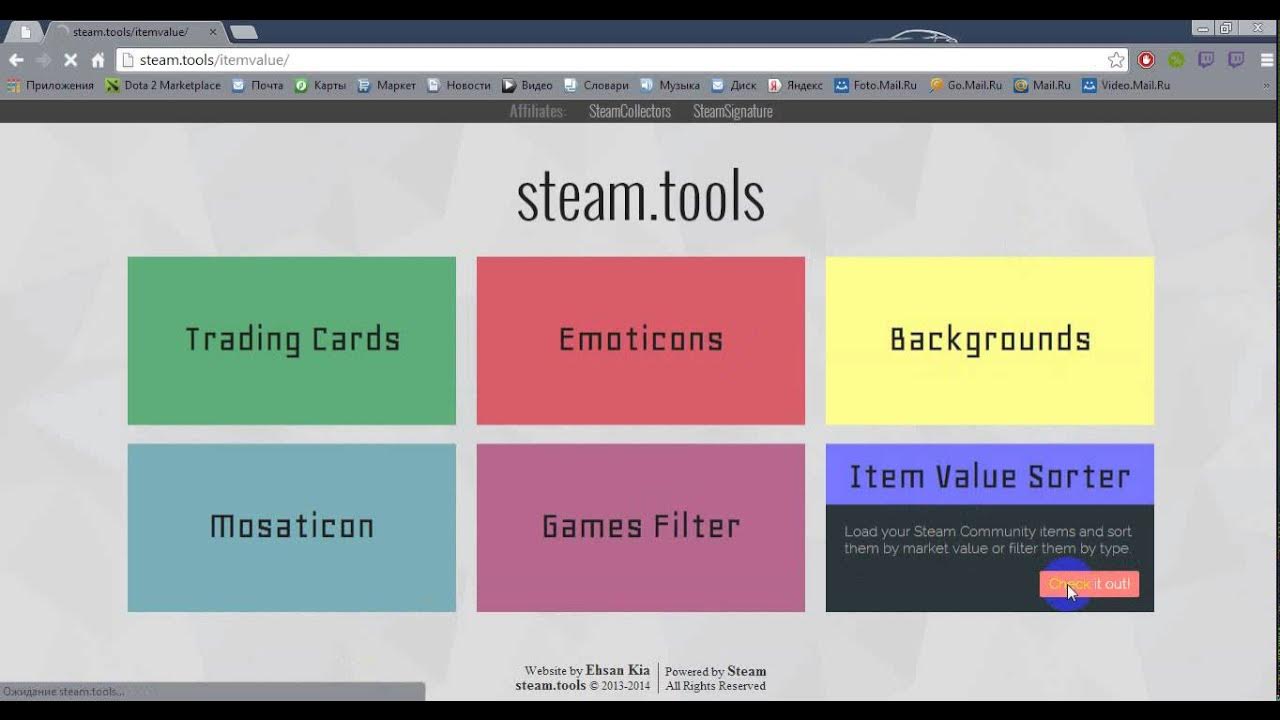Click the Check it out! button
This screenshot has width=1280, height=720.
point(1089,584)
